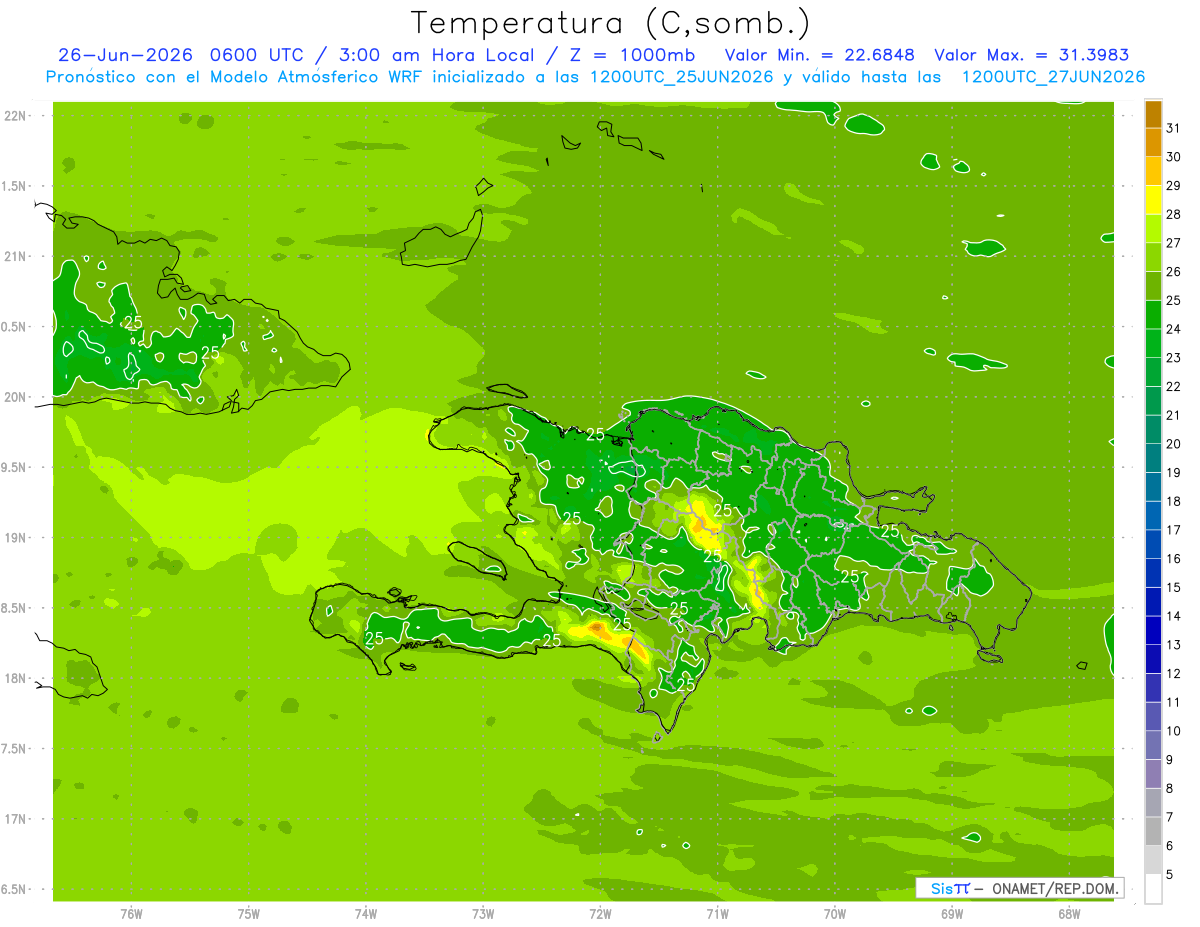Click the '75W' longitude axis label
This screenshot has width=1200, height=927.
pos(248,913)
